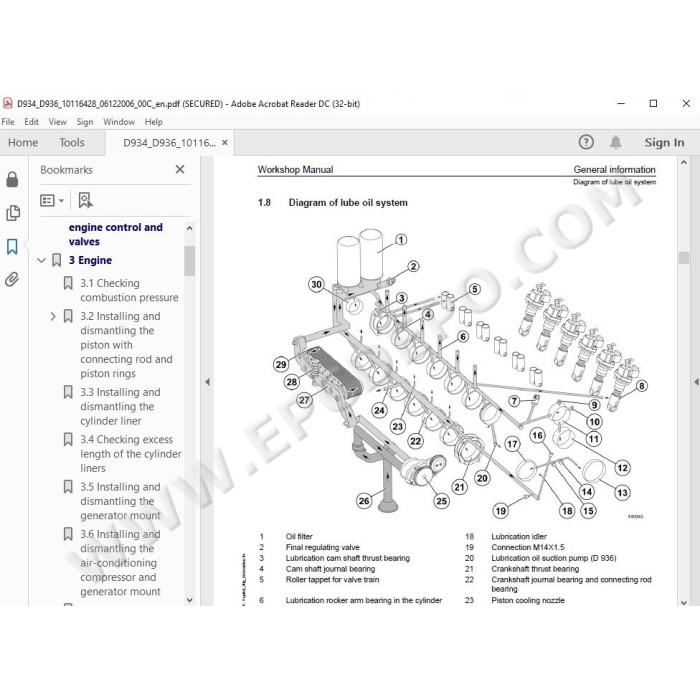Open '3.3 cylinder liner' bookmark

pyautogui.click(x=120, y=406)
